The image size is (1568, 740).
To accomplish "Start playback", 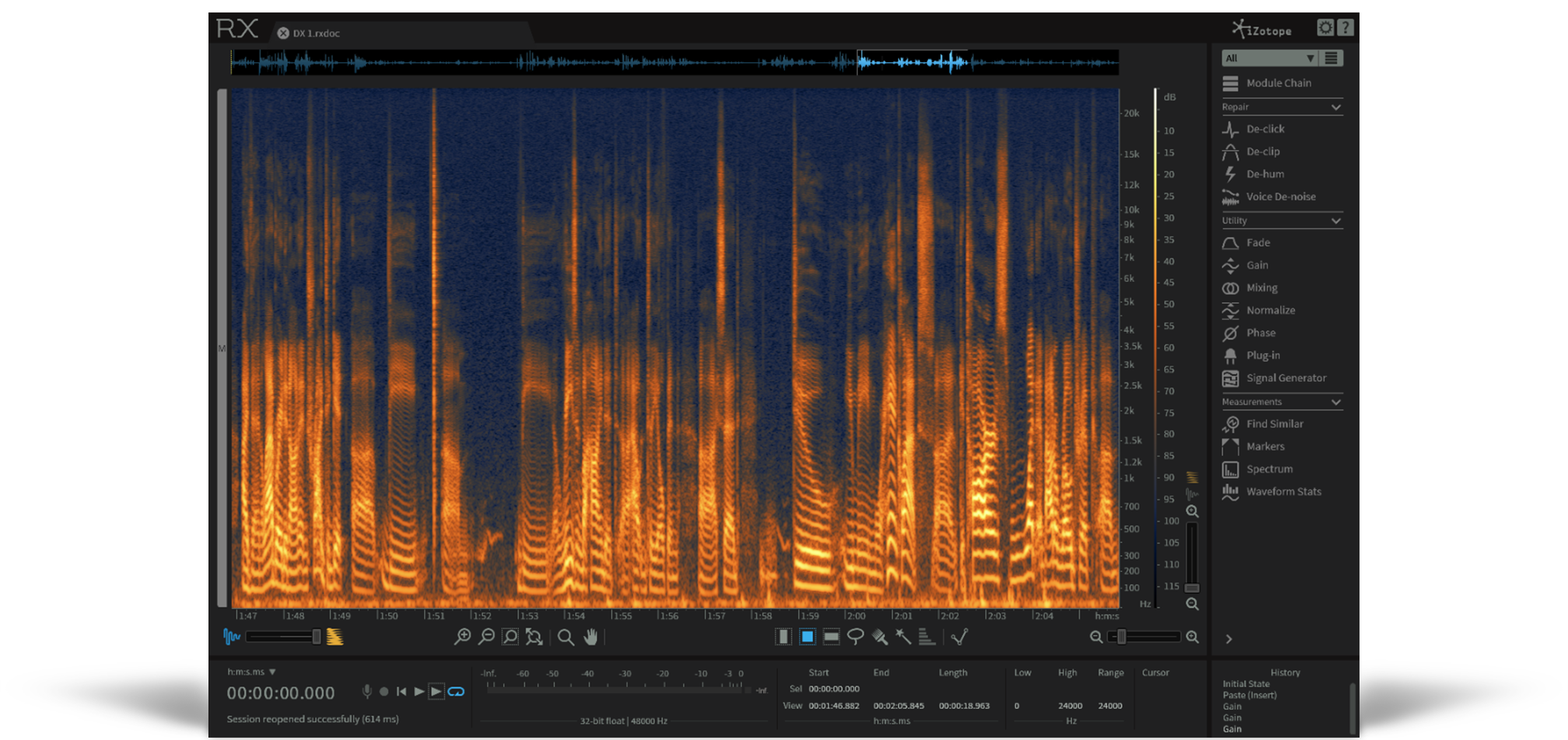I will pyautogui.click(x=419, y=692).
